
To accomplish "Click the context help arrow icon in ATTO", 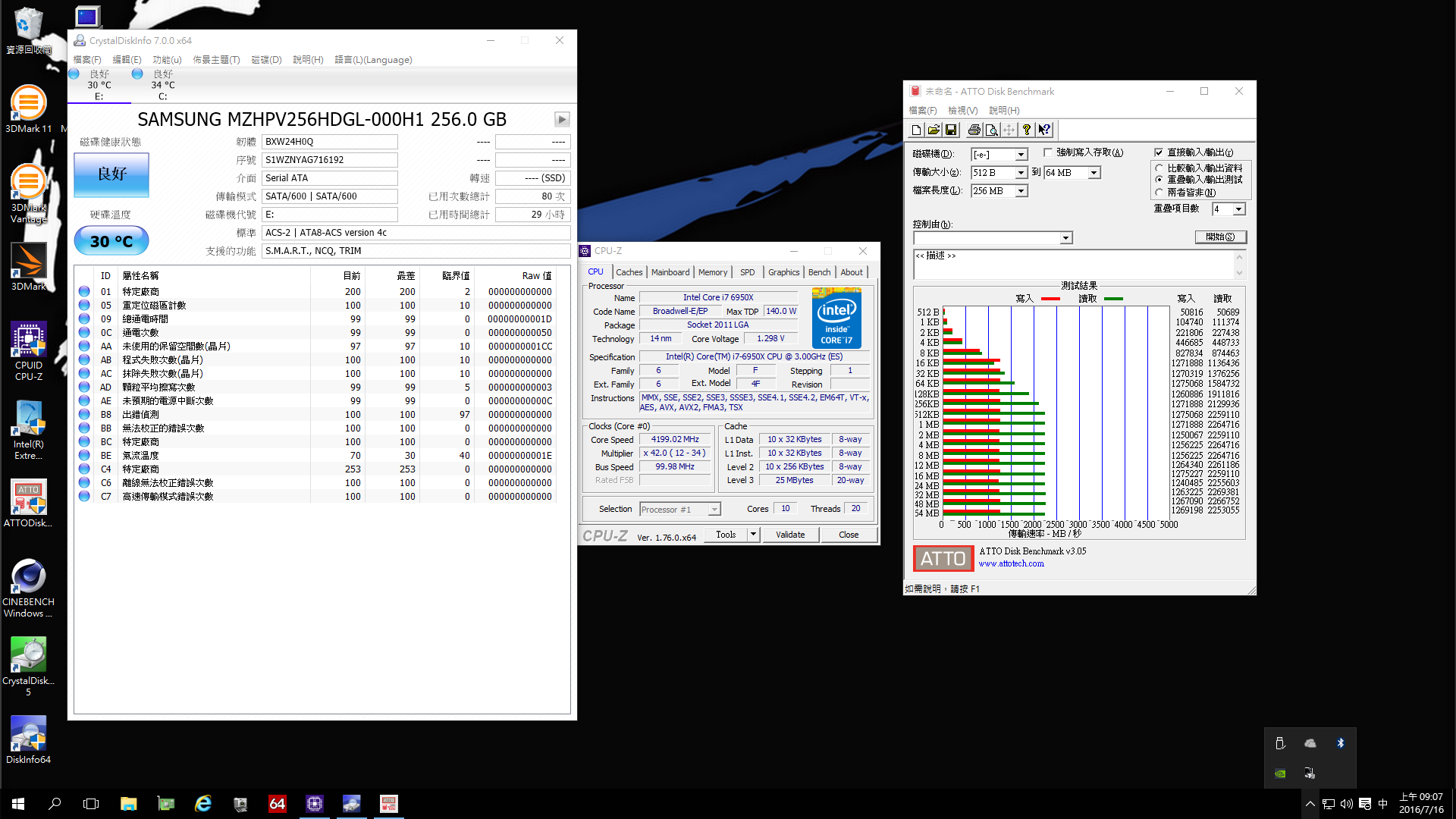I will [x=1044, y=130].
